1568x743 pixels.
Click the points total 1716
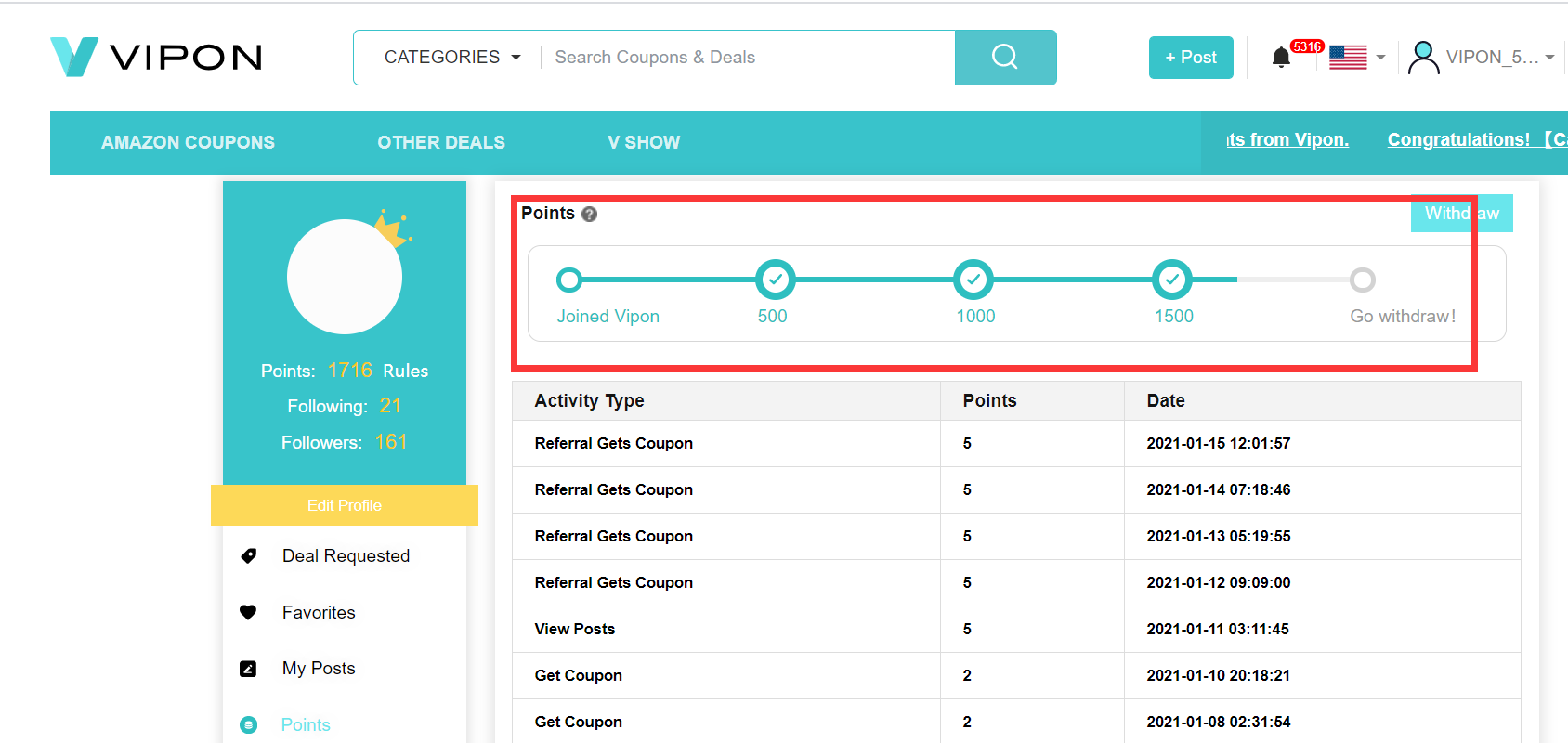pyautogui.click(x=350, y=371)
